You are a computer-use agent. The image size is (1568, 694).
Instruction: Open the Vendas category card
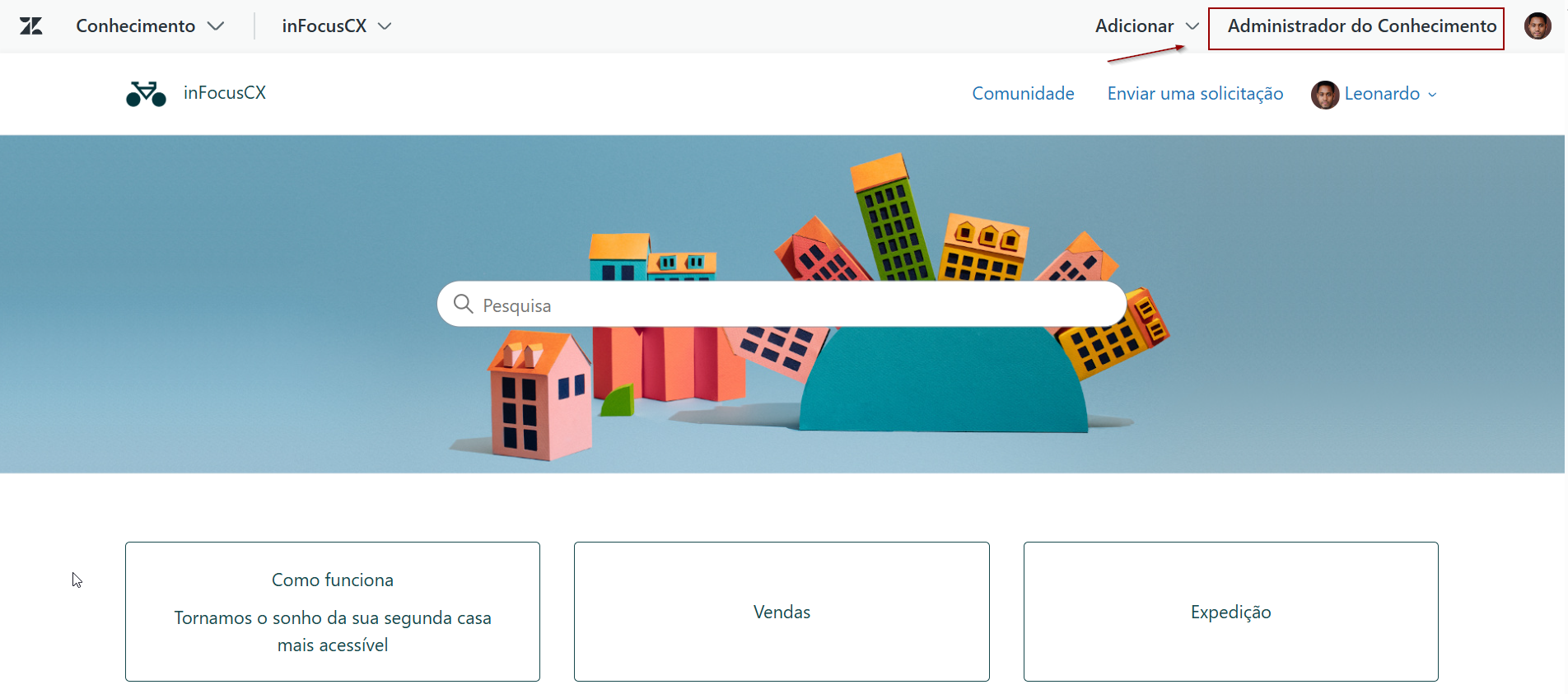point(782,612)
